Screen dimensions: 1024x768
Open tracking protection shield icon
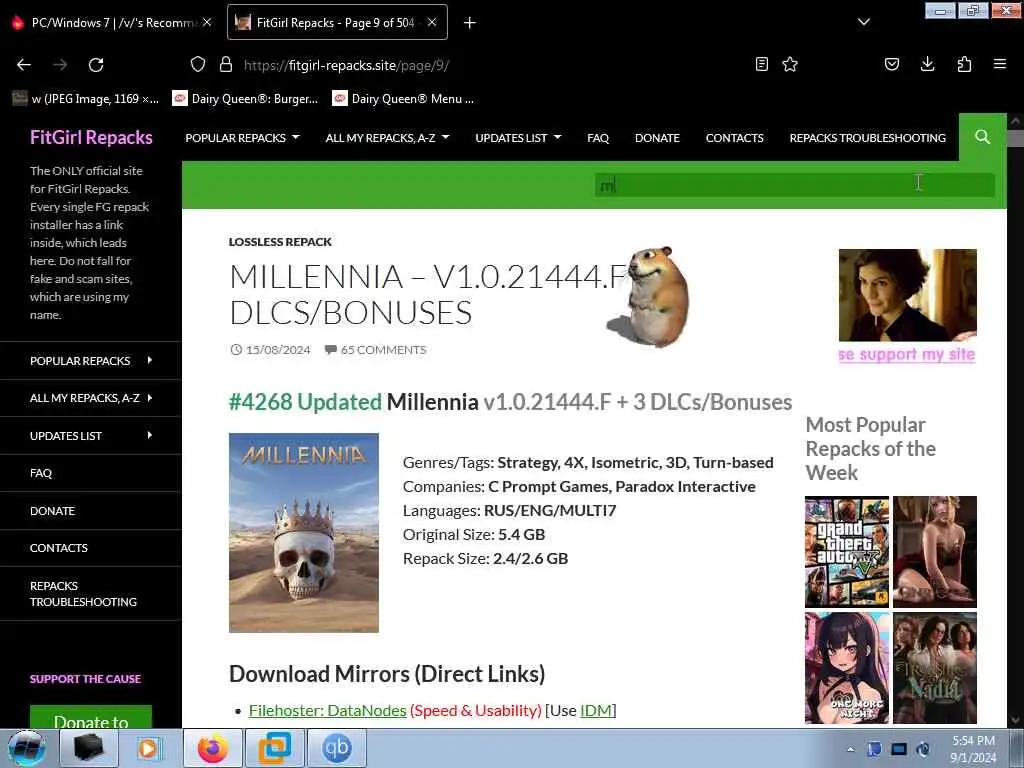[198, 64]
